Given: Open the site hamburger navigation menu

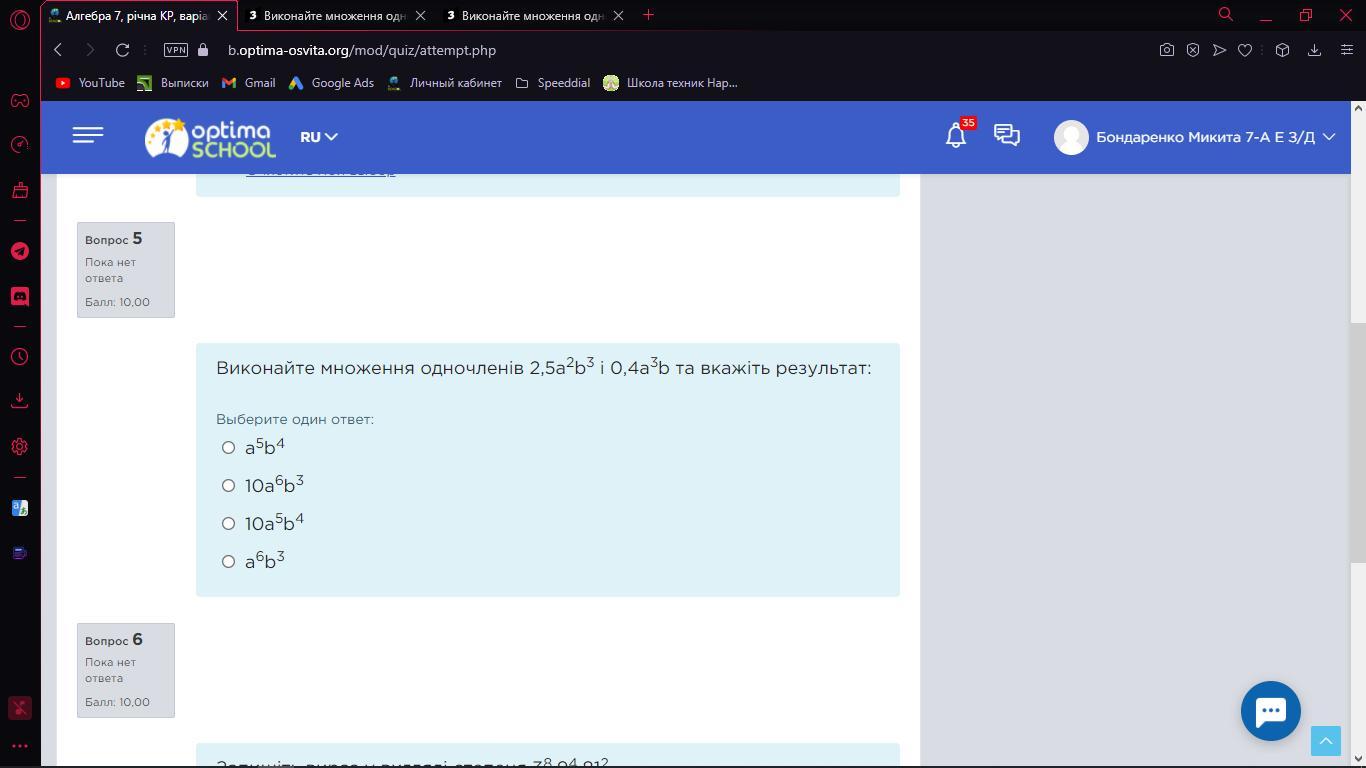Looking at the screenshot, I should 88,136.
